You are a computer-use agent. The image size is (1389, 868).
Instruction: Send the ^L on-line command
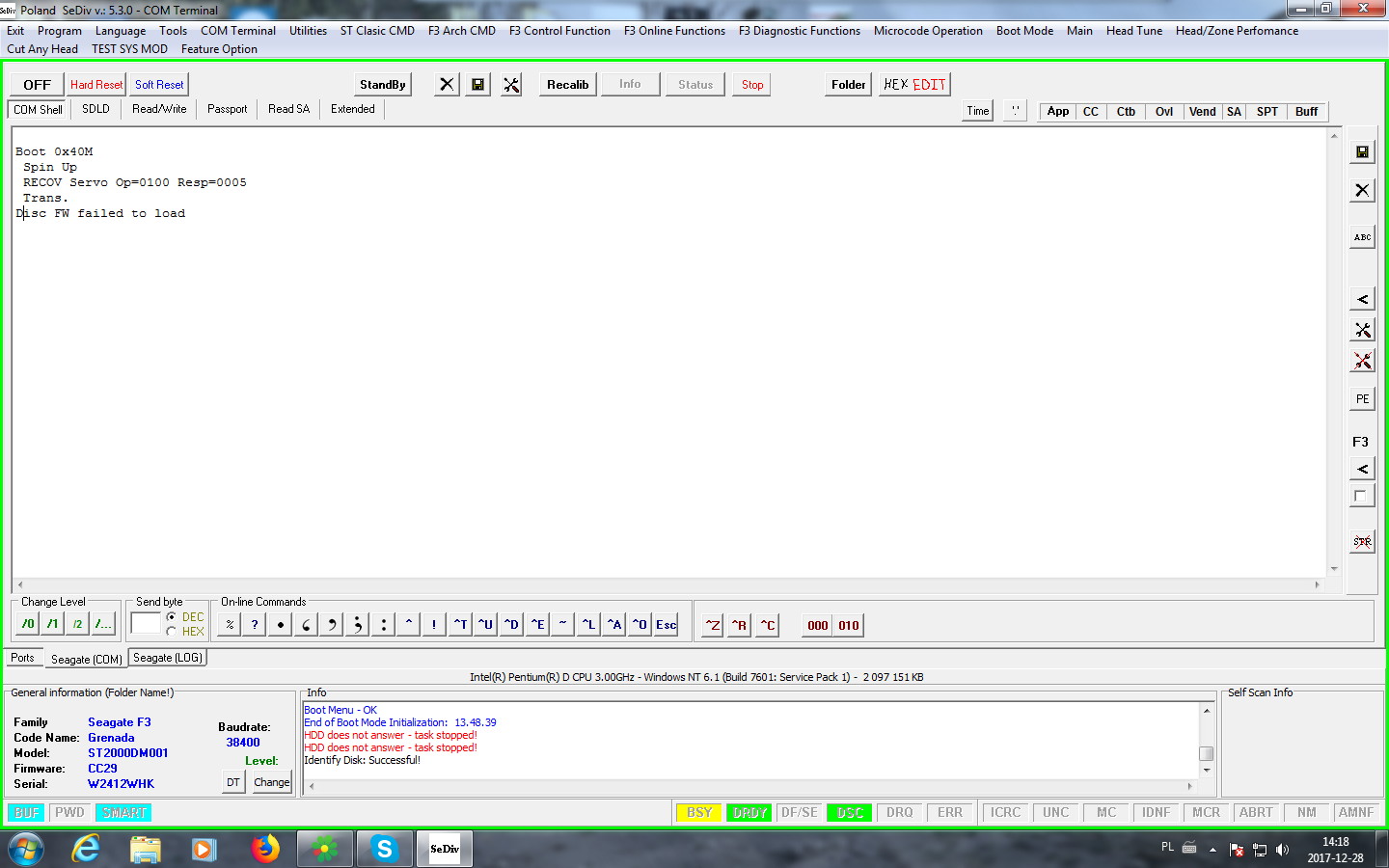coord(588,625)
